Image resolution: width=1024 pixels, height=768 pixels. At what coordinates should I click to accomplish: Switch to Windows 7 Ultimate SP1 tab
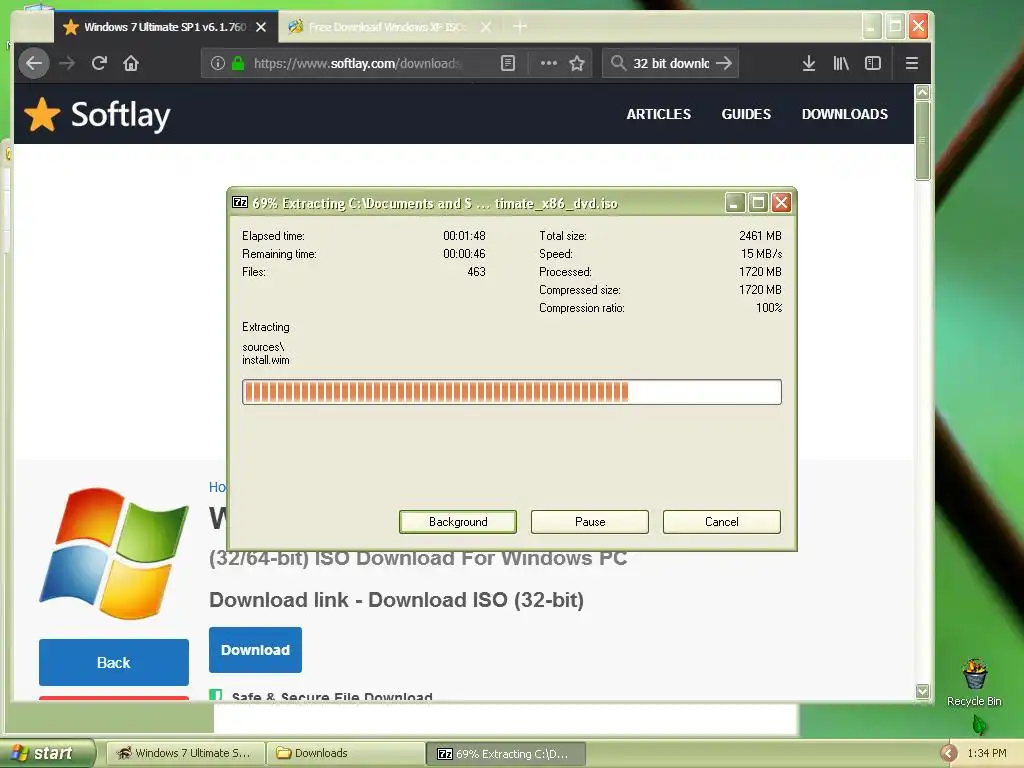coord(166,27)
